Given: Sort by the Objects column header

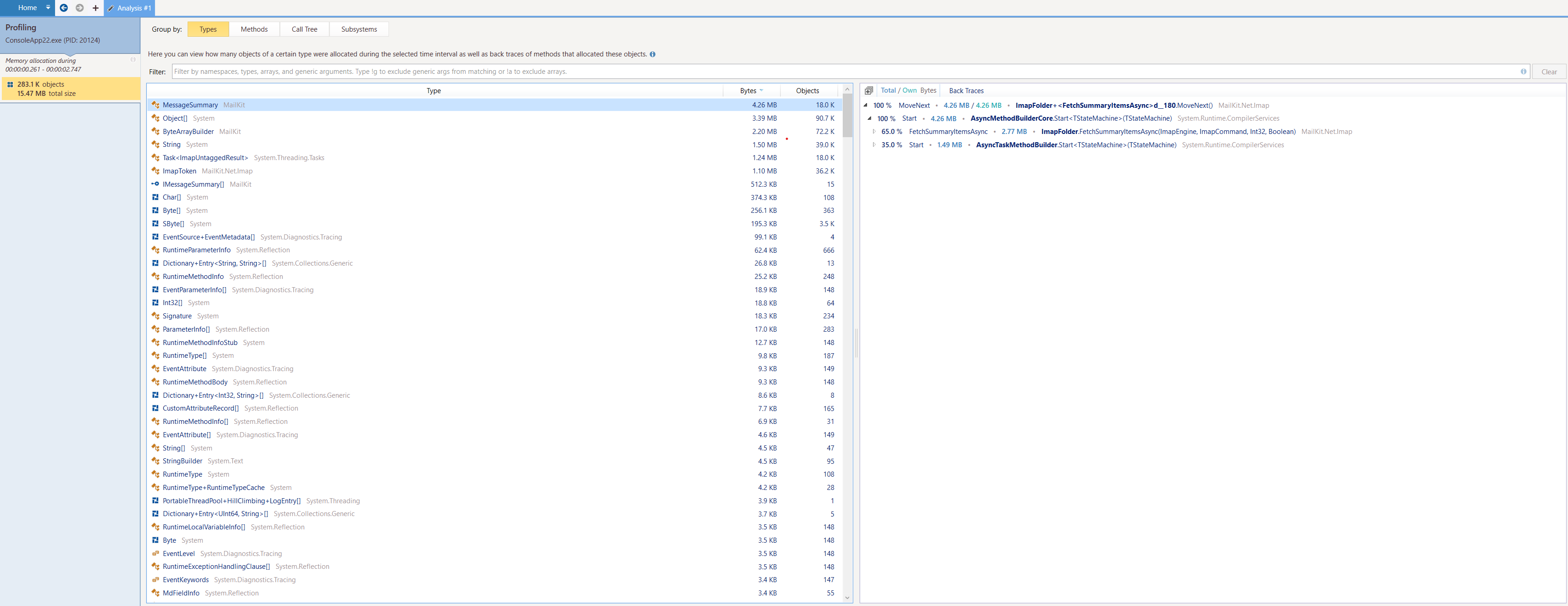Looking at the screenshot, I should tap(807, 91).
